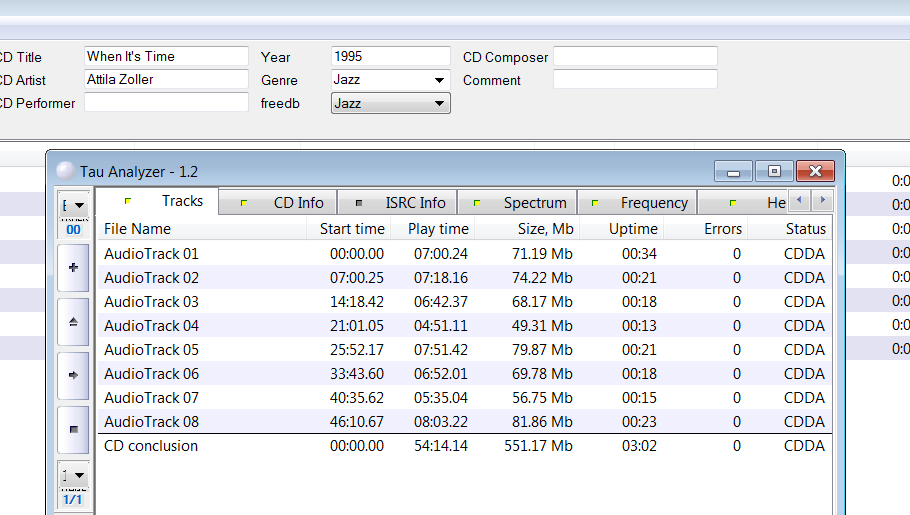Image resolution: width=910 pixels, height=515 pixels.
Task: Sort by the Size, Mb column header
Action: (528, 229)
